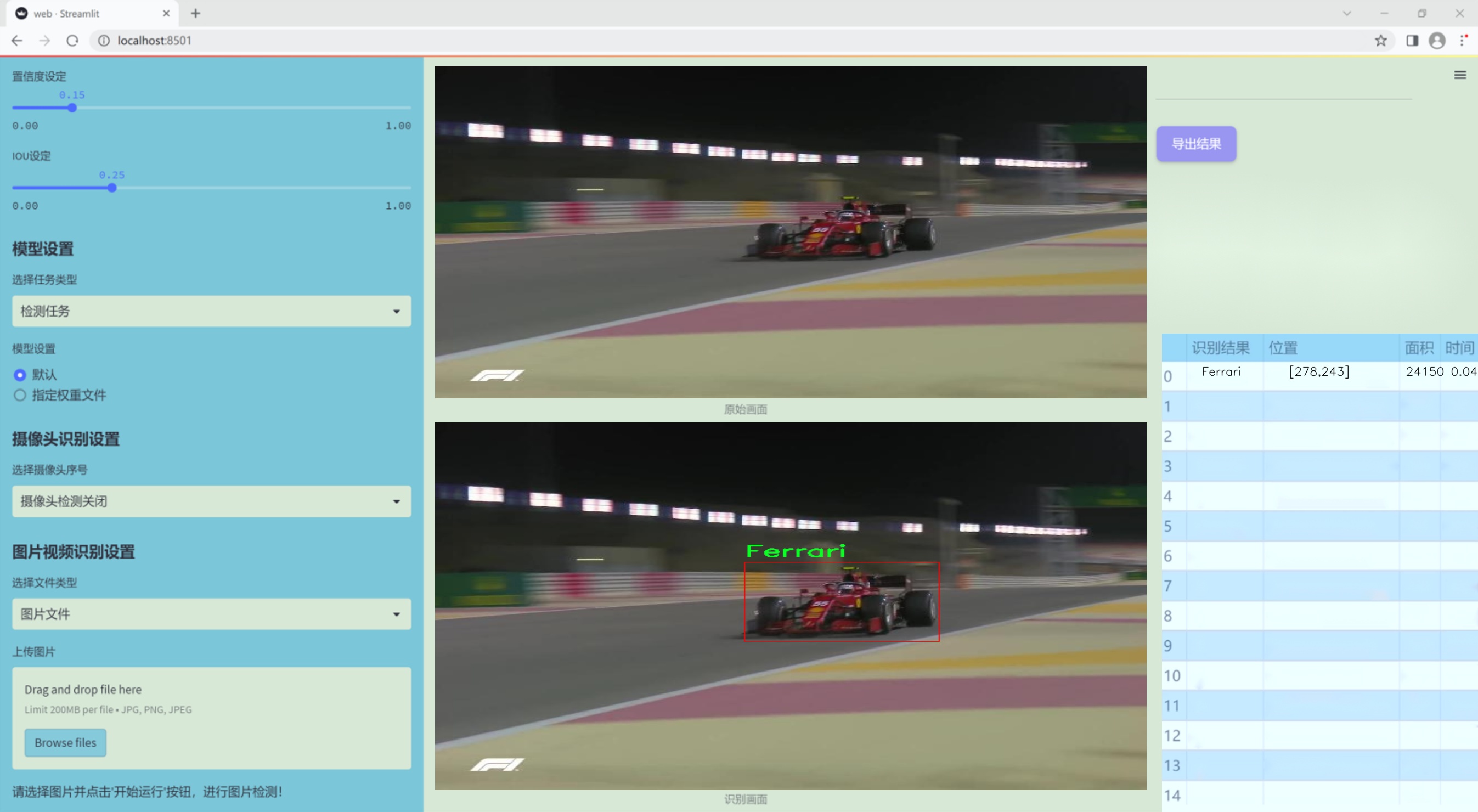Click the browser back arrow

click(x=17, y=41)
